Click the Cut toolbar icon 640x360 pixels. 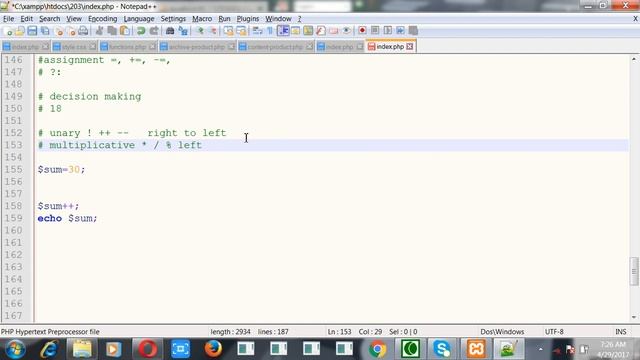99,31
